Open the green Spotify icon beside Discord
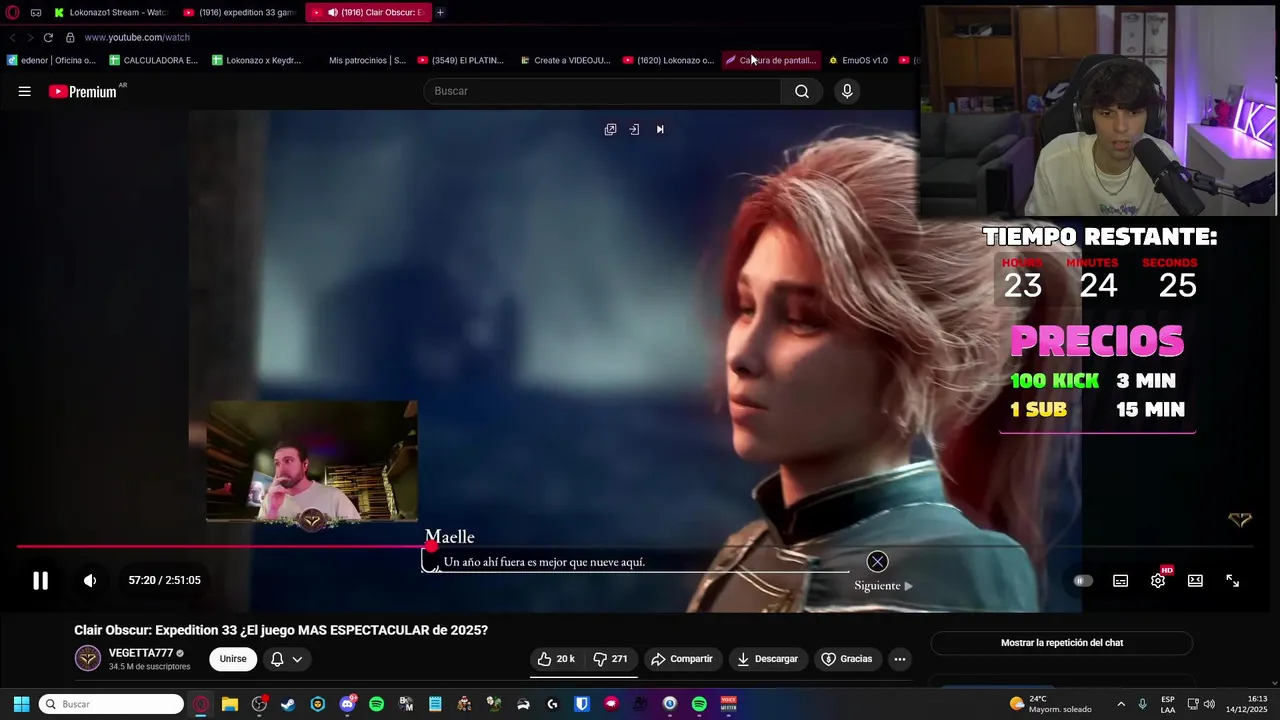1280x720 pixels. point(376,704)
